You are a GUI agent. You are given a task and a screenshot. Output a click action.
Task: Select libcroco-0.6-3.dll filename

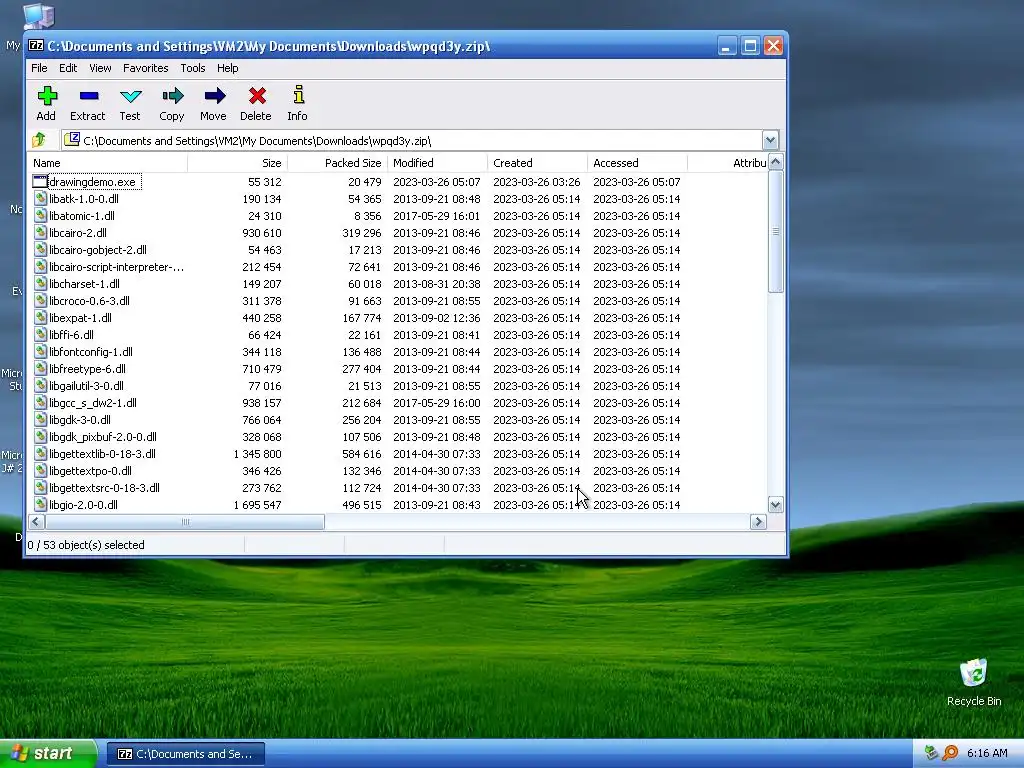(89, 300)
